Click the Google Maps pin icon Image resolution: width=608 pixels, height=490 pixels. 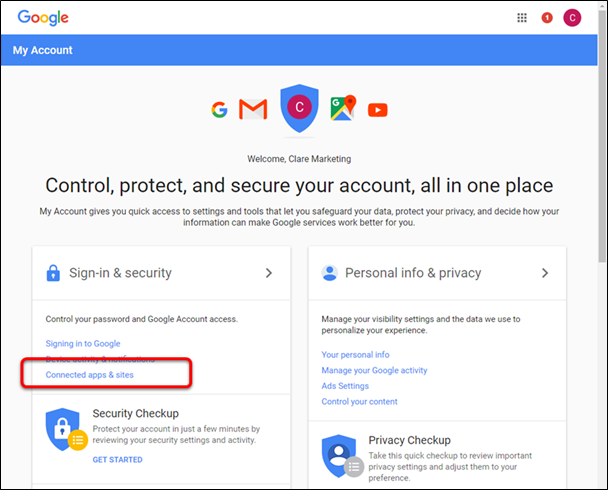pos(343,108)
